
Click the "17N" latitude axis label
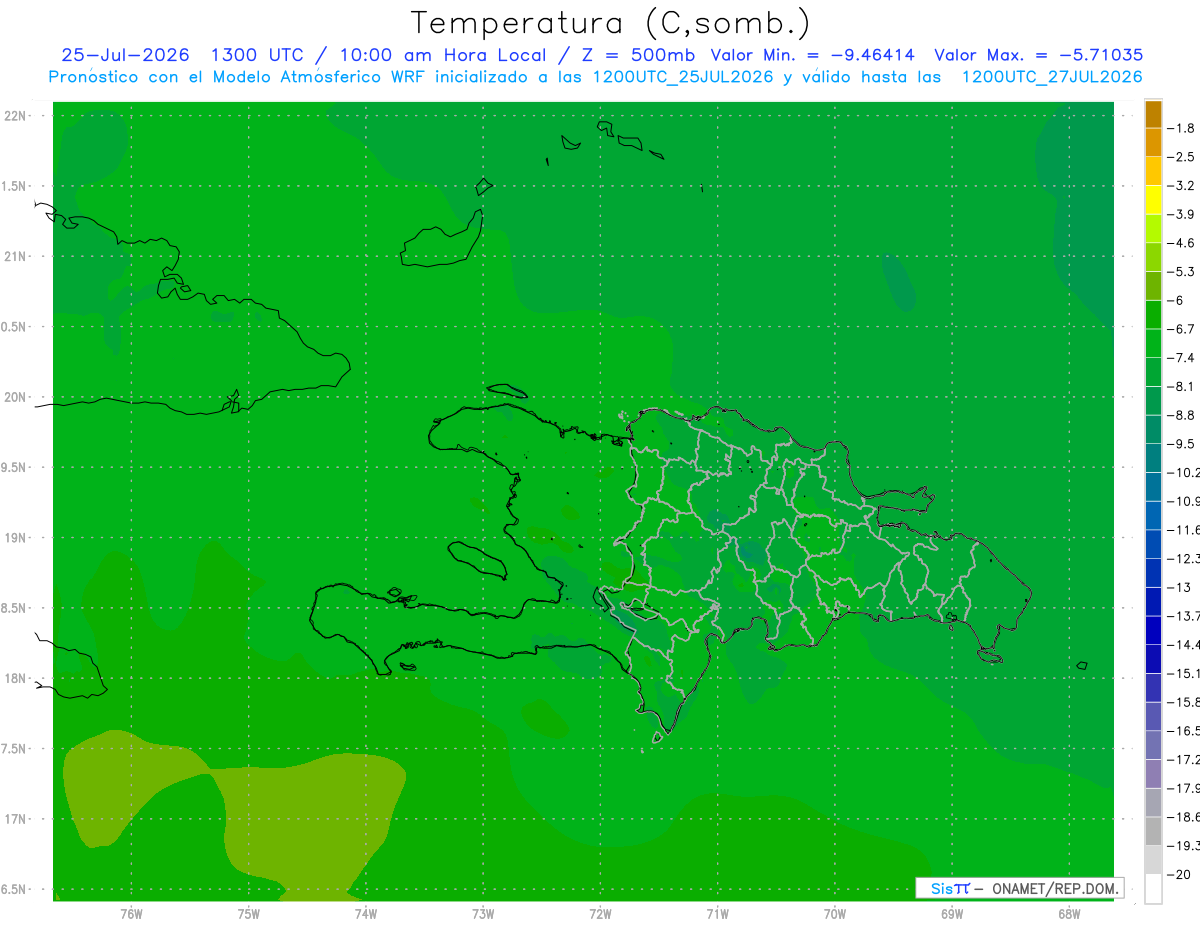(14, 819)
